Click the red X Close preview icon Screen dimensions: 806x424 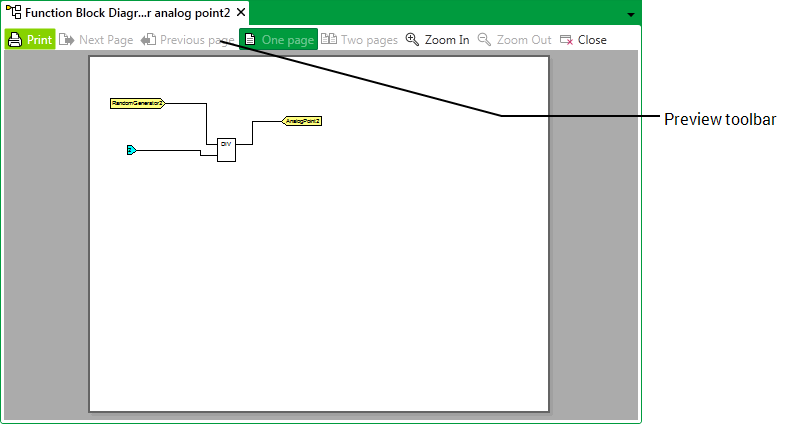(566, 40)
